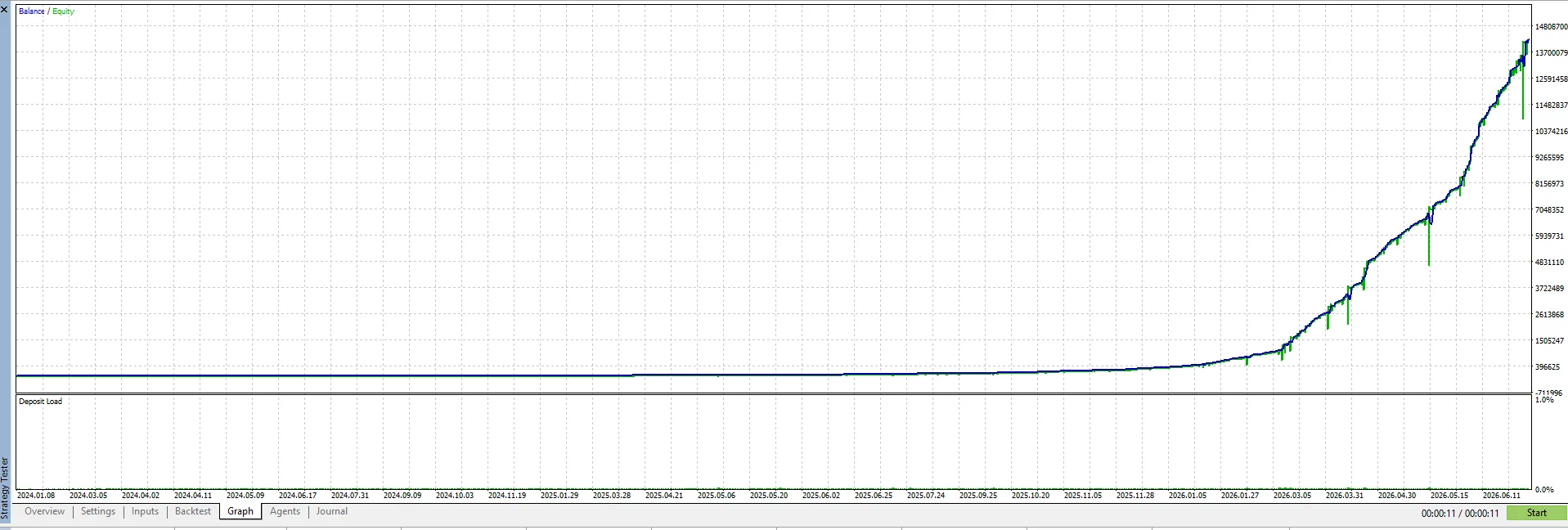The height and width of the screenshot is (530, 1568).
Task: Click the 10374216 axis value
Action: 1551,132
